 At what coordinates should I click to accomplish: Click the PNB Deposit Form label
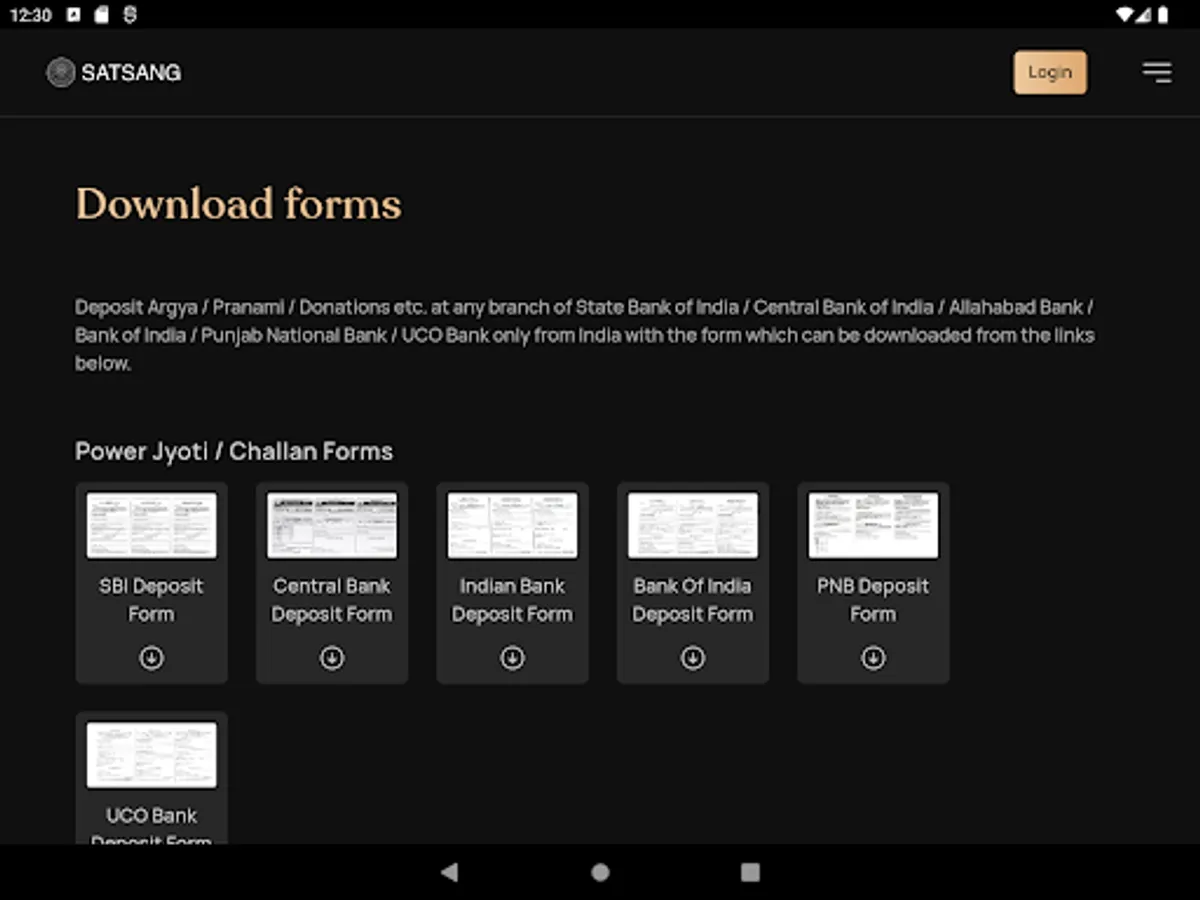point(873,600)
